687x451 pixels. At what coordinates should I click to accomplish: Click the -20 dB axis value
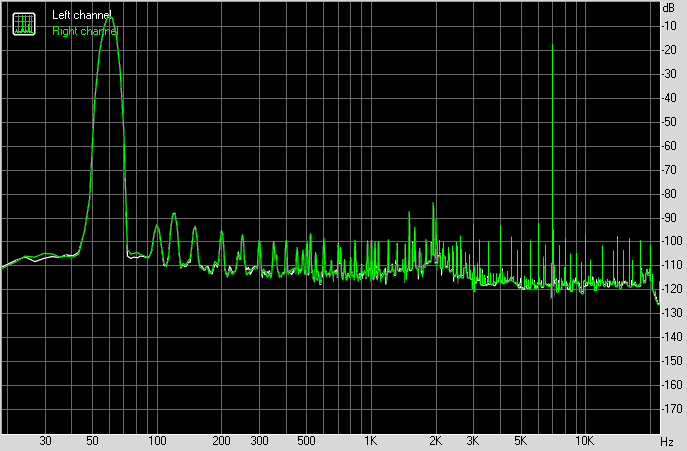(669, 50)
